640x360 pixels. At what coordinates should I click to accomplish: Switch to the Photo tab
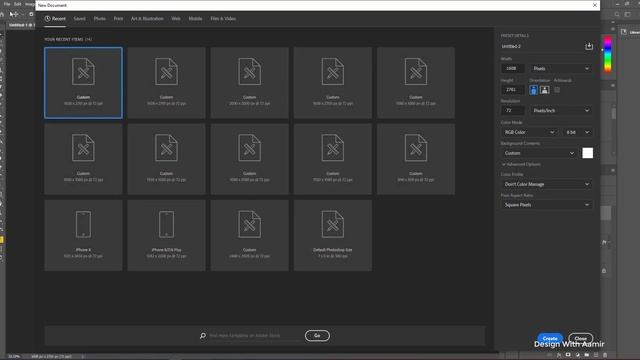[100, 19]
